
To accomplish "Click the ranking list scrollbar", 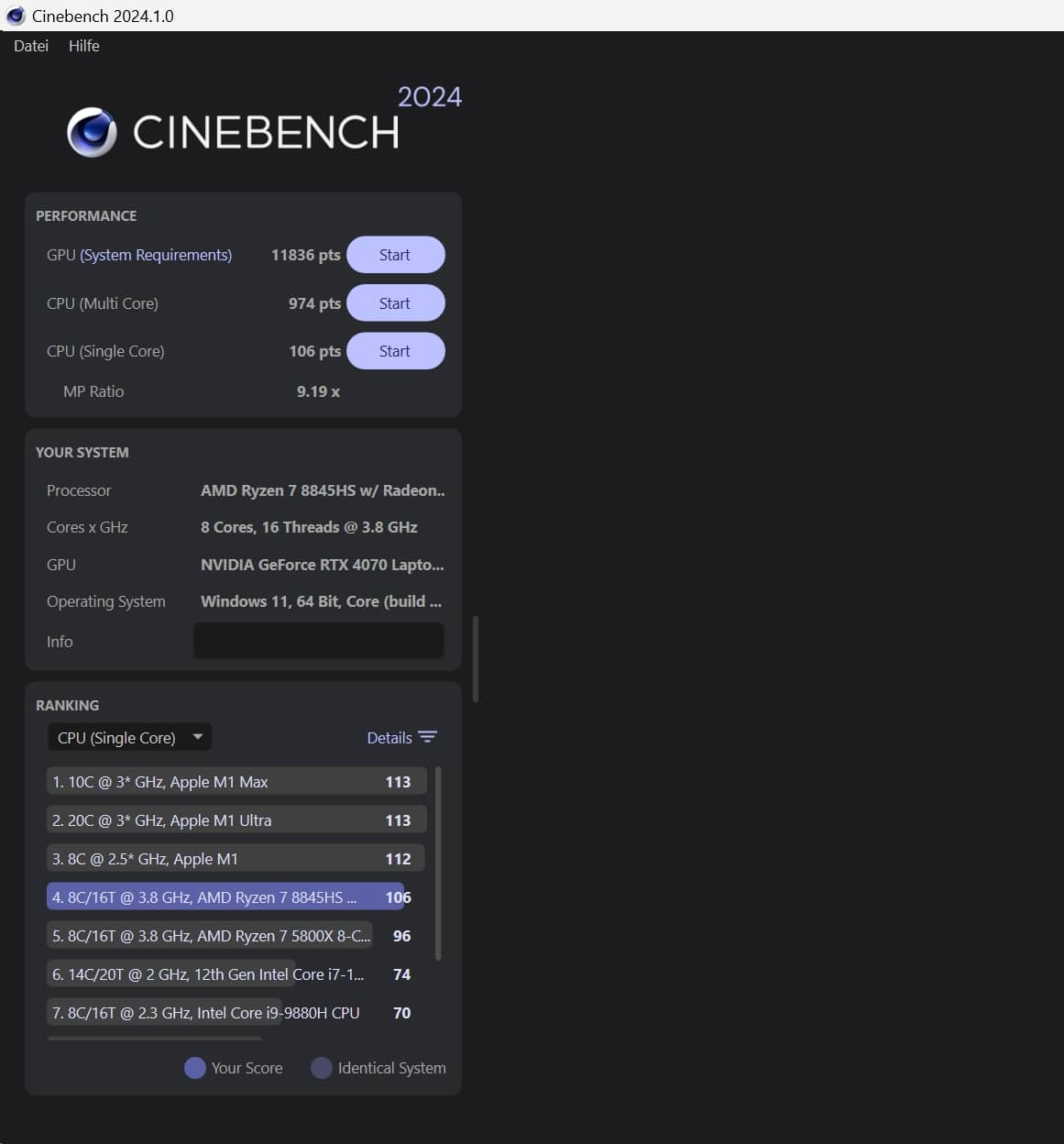I will [438, 863].
